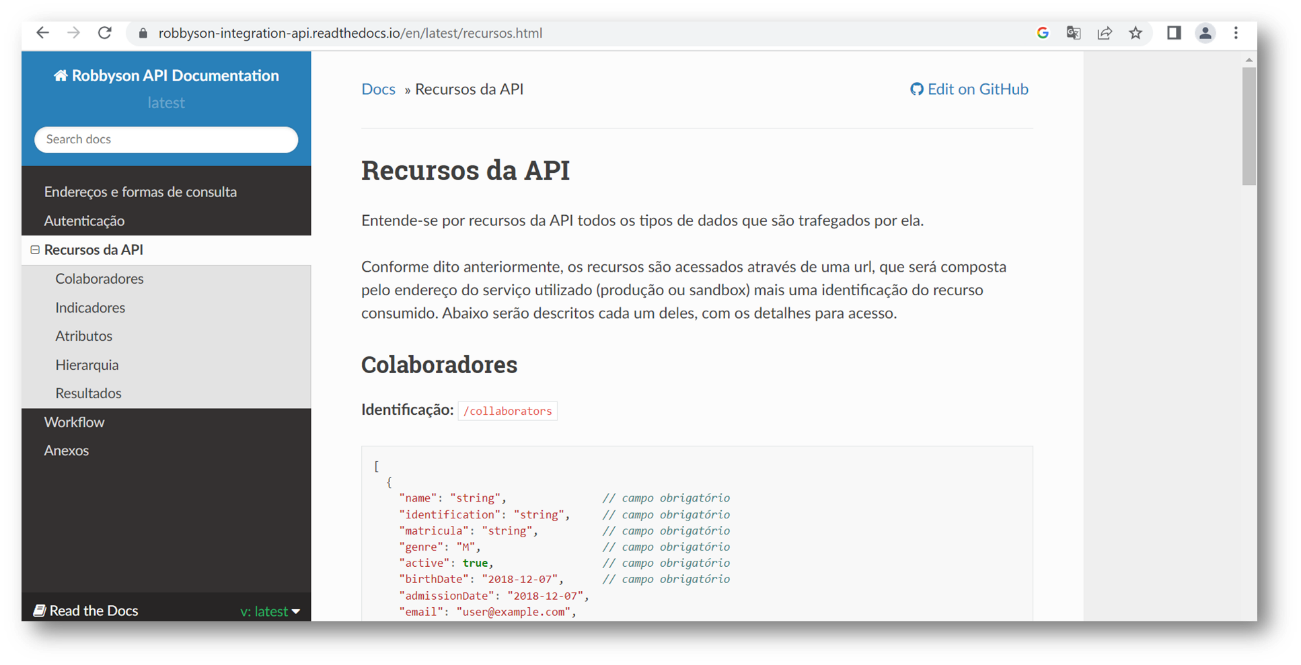
Task: Click the page vertical scrollbar thumb
Action: point(1249,126)
